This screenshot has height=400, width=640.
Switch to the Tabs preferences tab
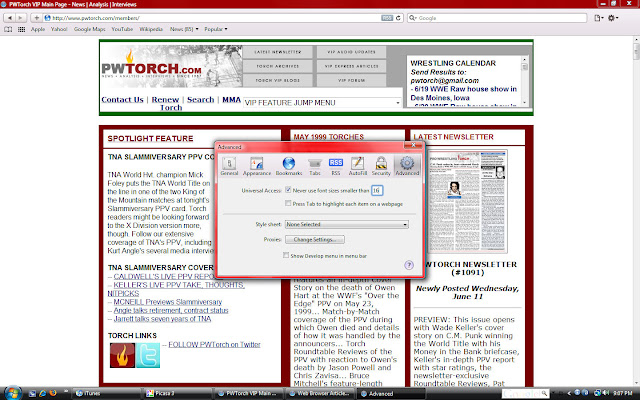[315, 166]
